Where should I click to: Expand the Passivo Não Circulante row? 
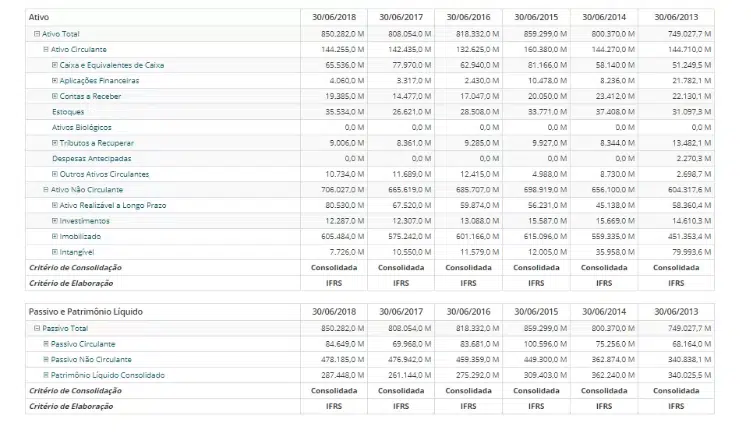click(46, 359)
